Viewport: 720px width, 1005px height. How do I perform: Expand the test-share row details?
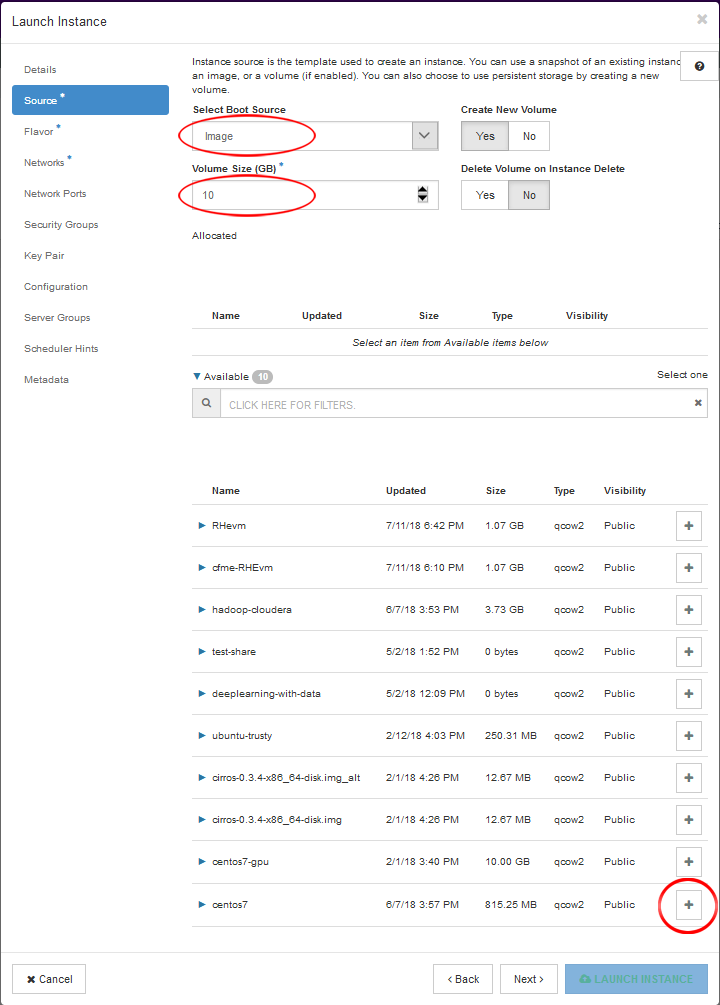[x=202, y=652]
